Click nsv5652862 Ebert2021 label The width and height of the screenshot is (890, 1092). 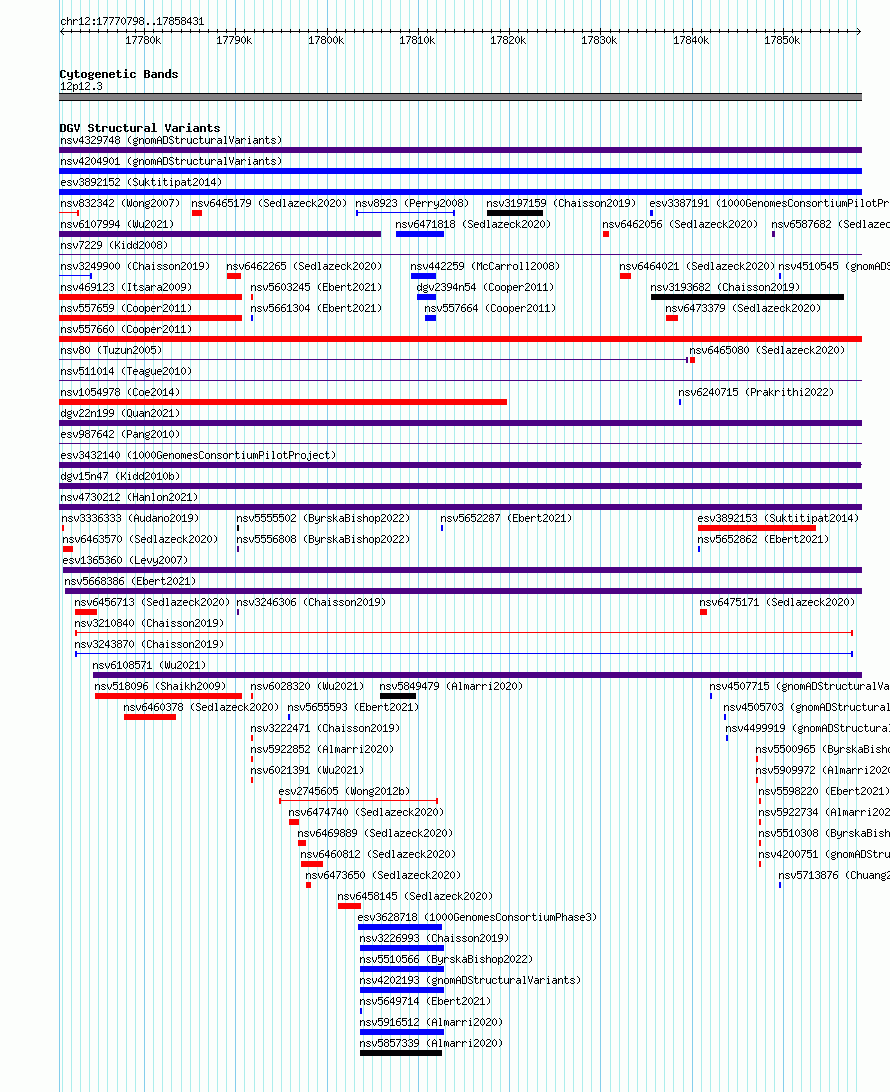763,538
